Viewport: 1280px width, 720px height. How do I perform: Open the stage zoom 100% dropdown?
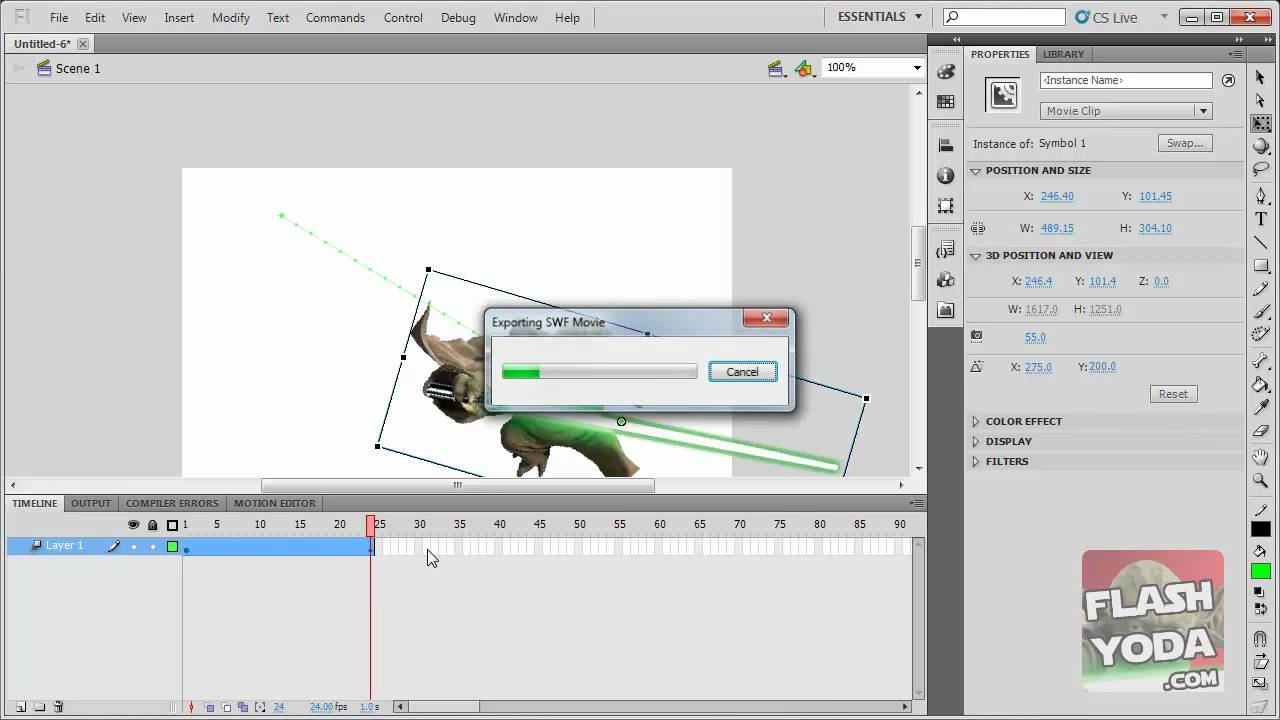[916, 68]
